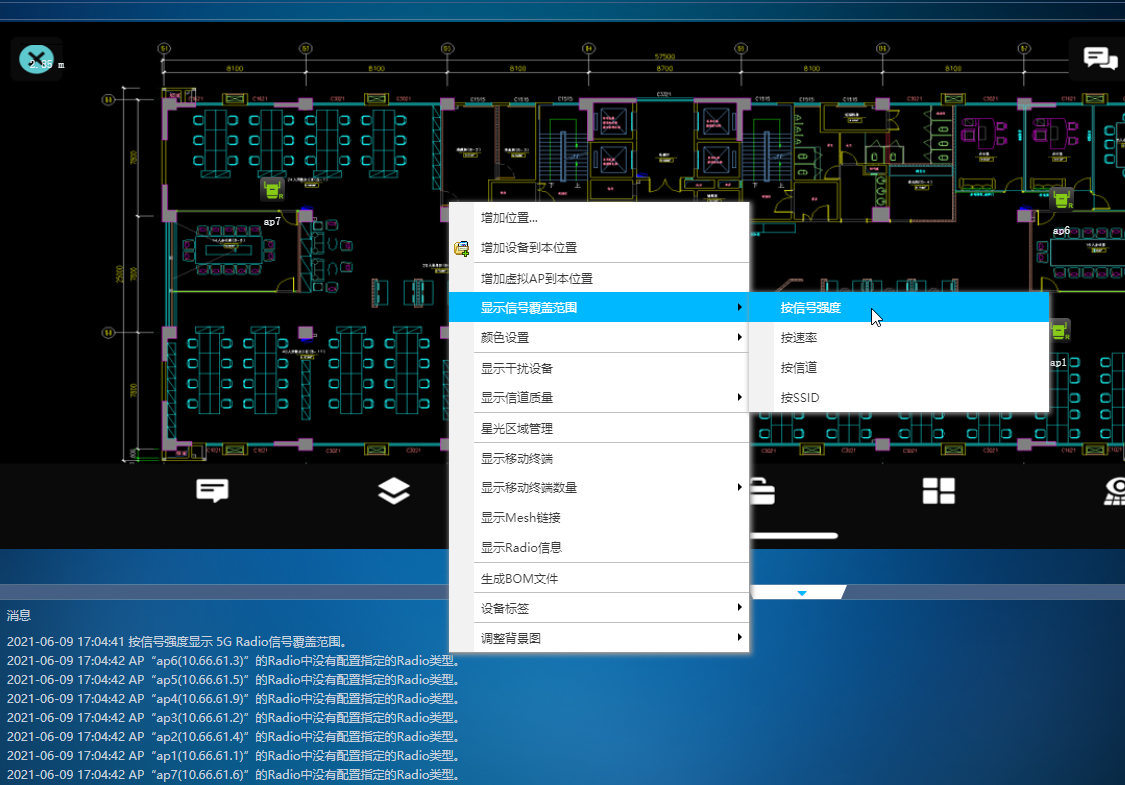Click the round X scale icon labeled 2.85 m
This screenshot has width=1125, height=785.
[36, 59]
